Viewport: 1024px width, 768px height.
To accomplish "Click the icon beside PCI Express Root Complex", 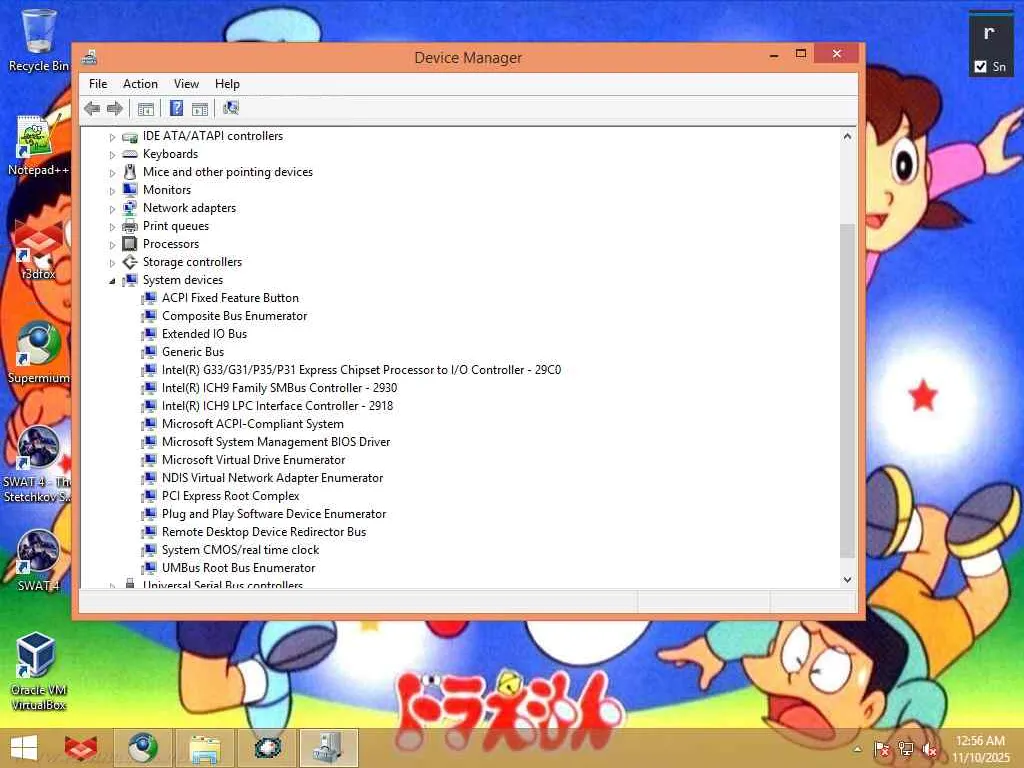I will coord(150,496).
